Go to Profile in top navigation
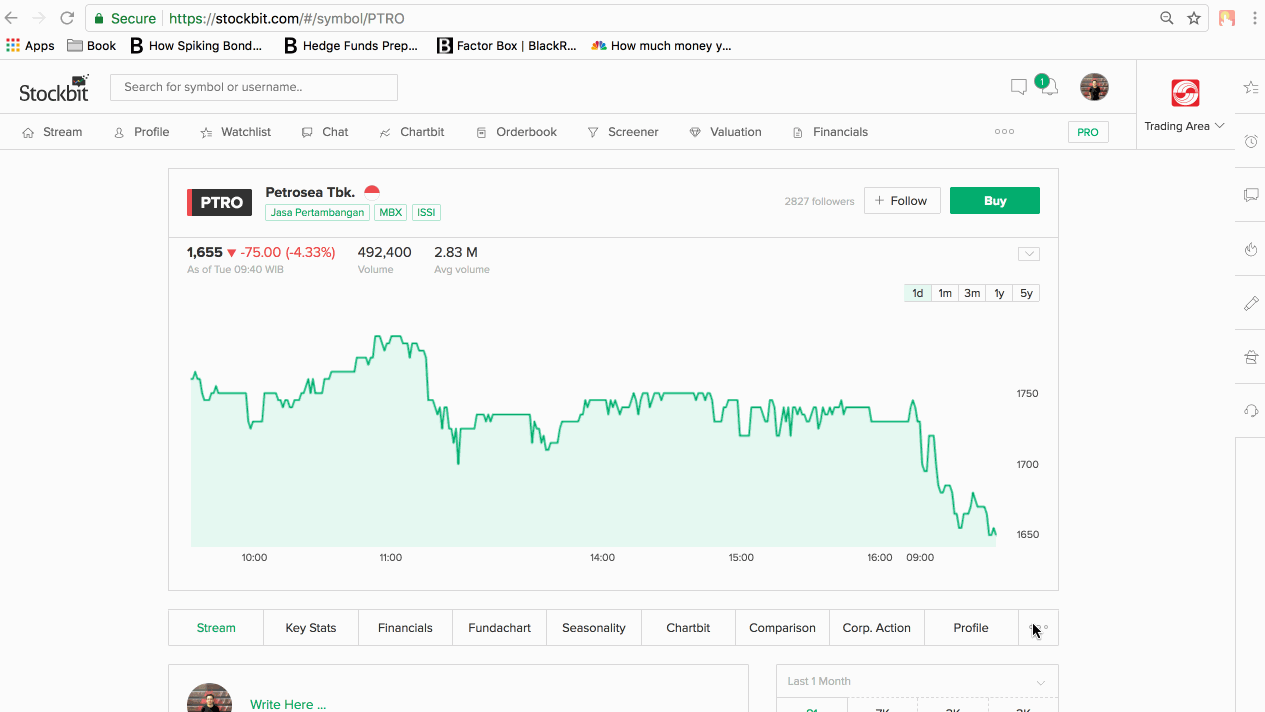The width and height of the screenshot is (1265, 712). coord(141,132)
